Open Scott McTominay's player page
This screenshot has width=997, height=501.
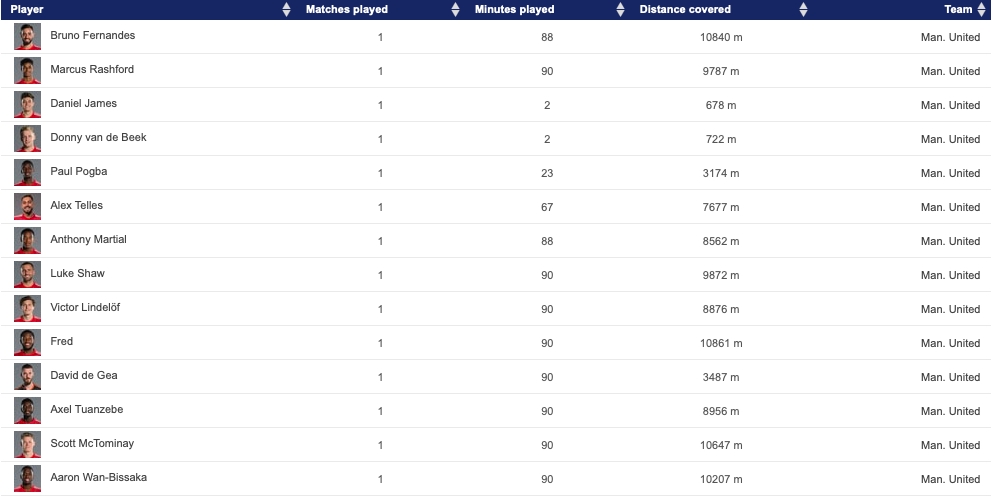click(x=92, y=444)
